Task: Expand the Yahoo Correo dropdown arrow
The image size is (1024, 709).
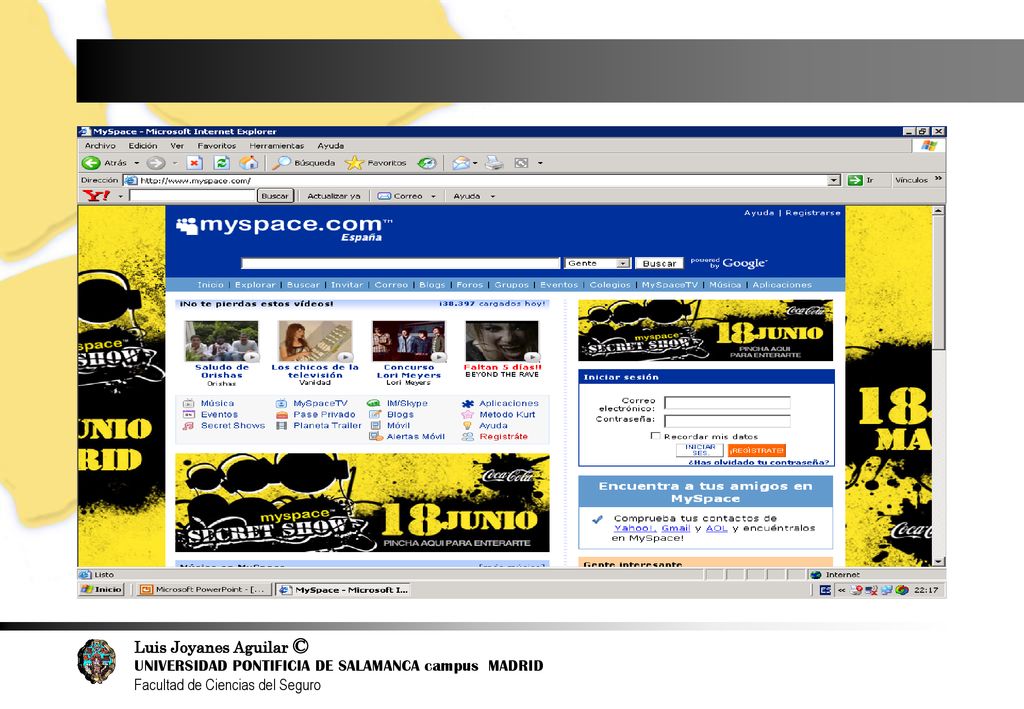Action: point(433,196)
